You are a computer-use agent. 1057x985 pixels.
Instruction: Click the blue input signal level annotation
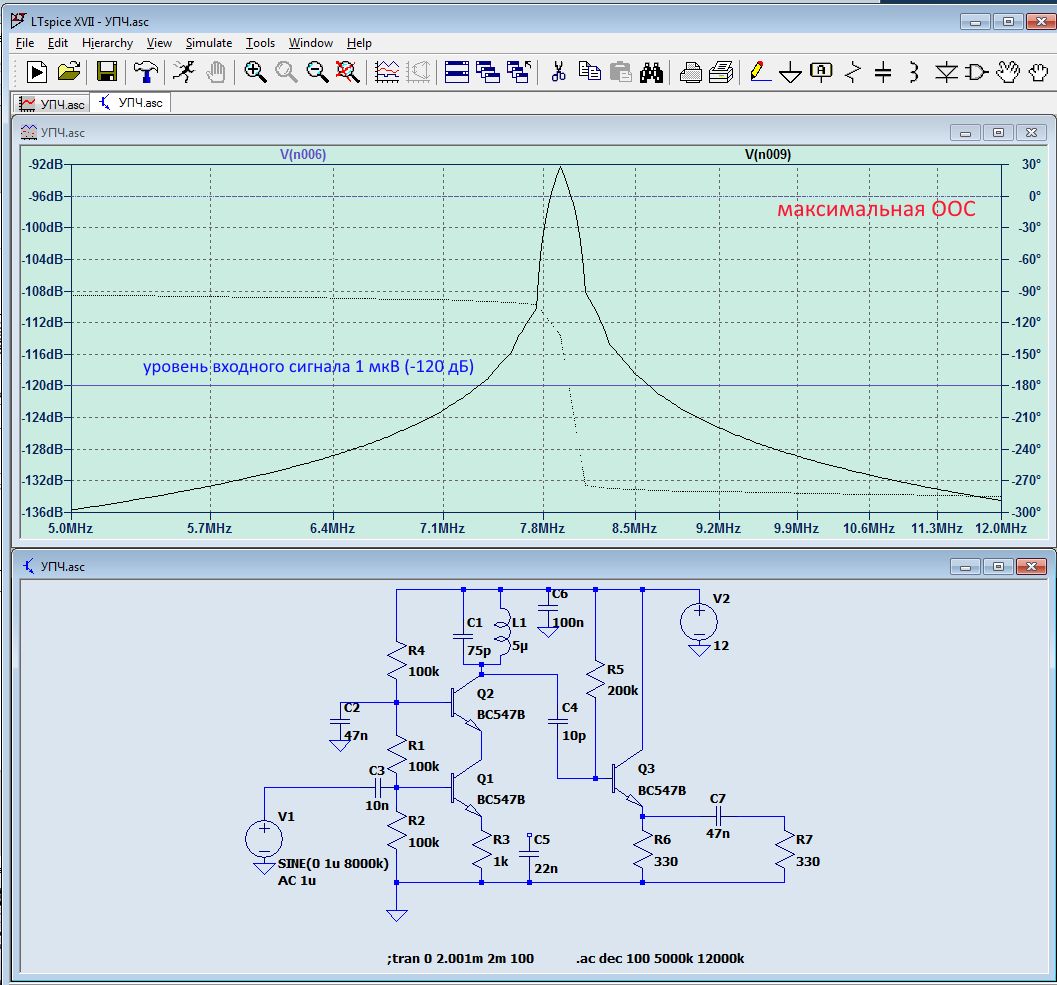(x=308, y=367)
